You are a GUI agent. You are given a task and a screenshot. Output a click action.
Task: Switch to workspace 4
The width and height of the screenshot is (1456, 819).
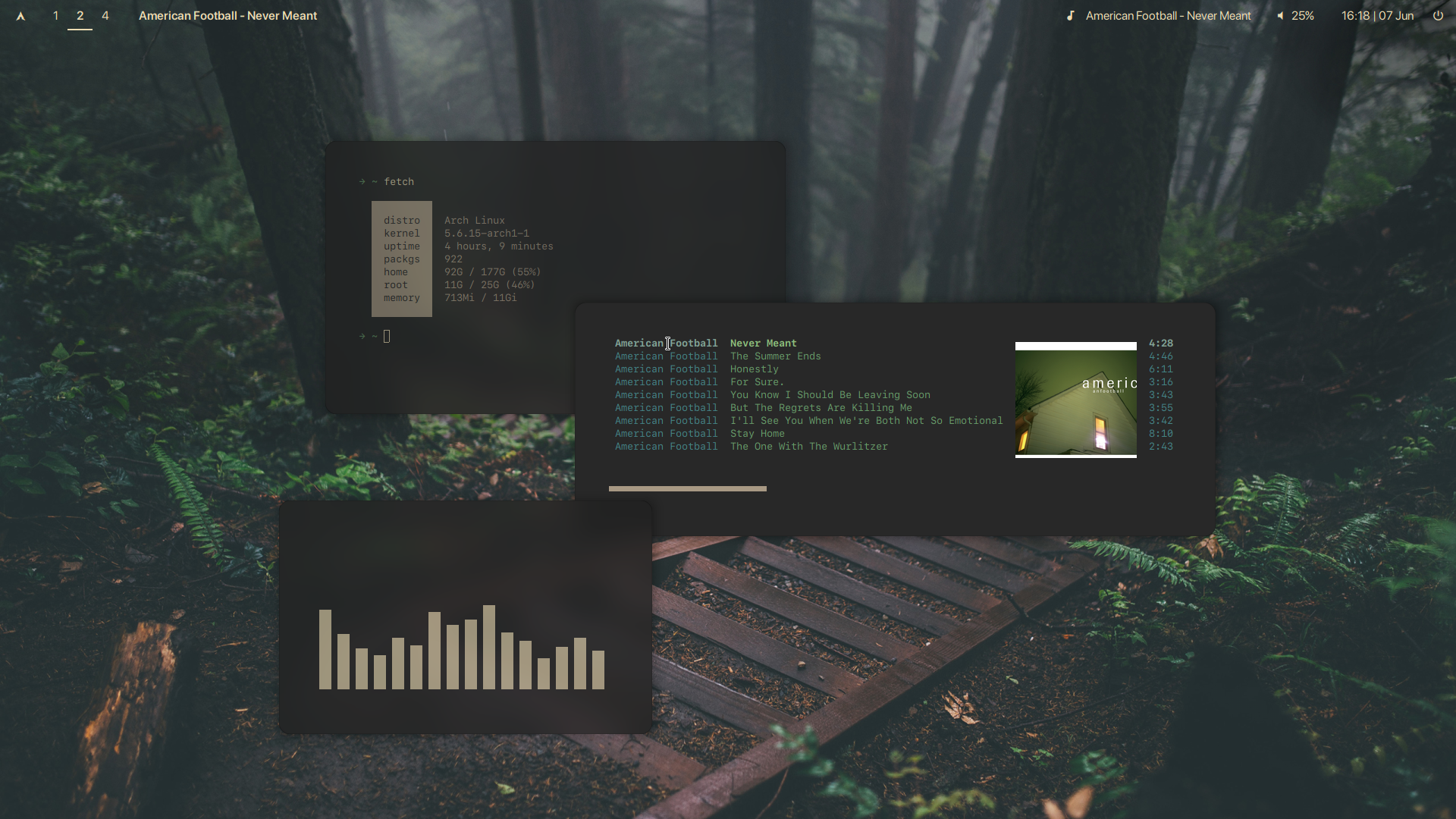(105, 16)
